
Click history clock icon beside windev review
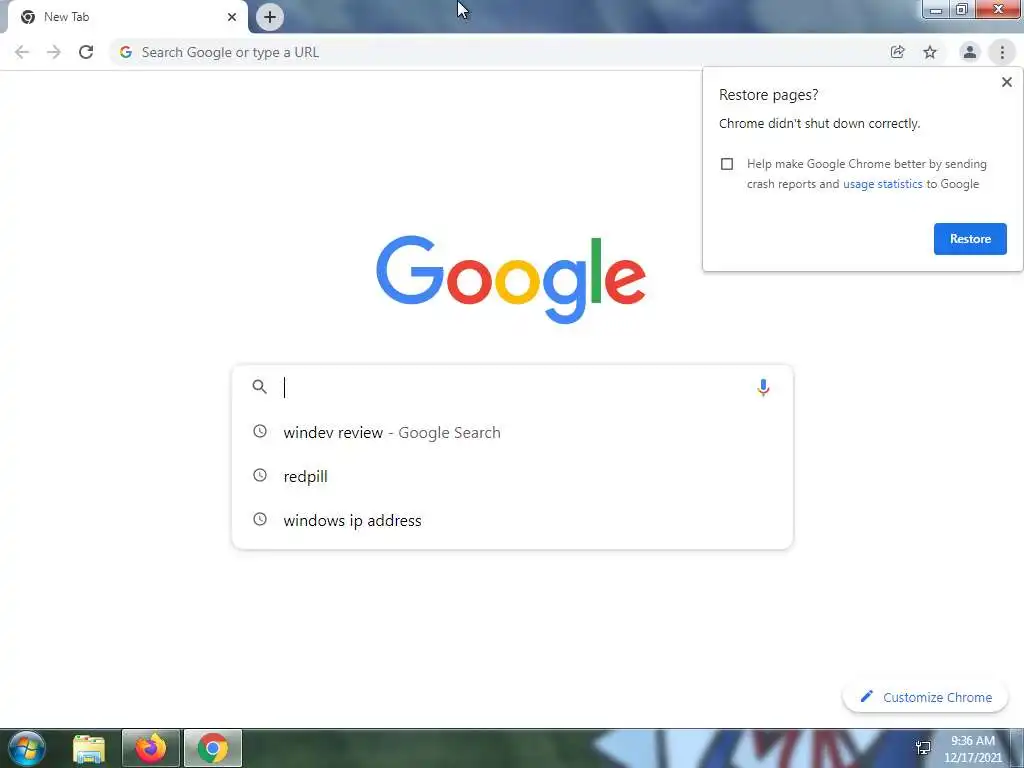pyautogui.click(x=260, y=431)
